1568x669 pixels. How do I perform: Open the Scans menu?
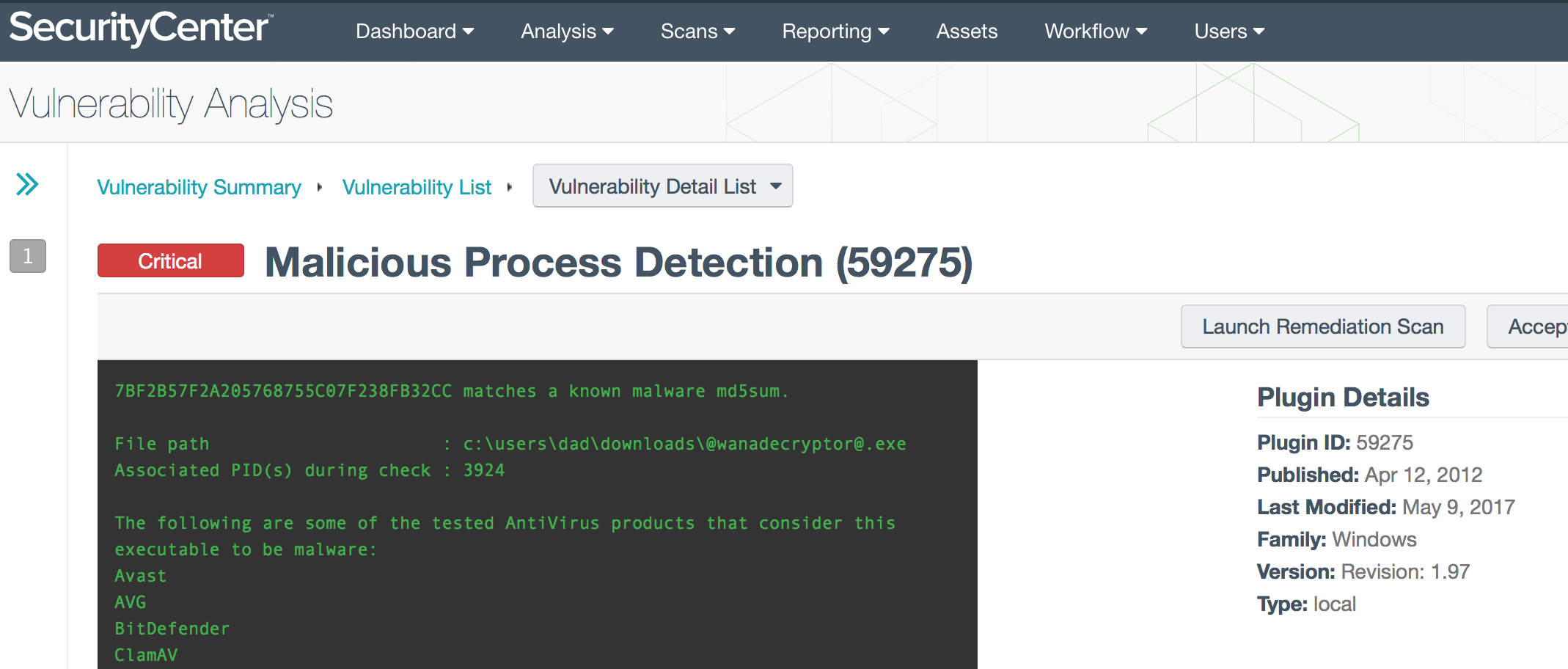(697, 32)
